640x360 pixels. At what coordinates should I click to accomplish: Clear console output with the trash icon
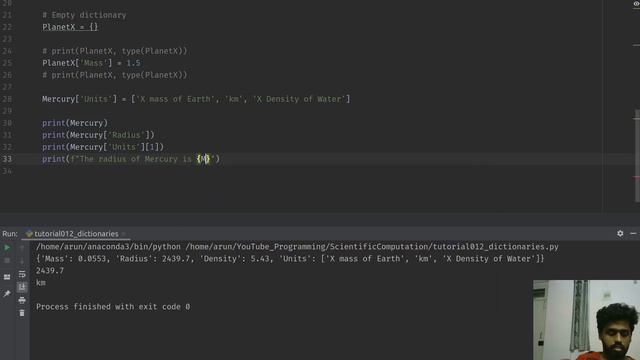click(22, 313)
